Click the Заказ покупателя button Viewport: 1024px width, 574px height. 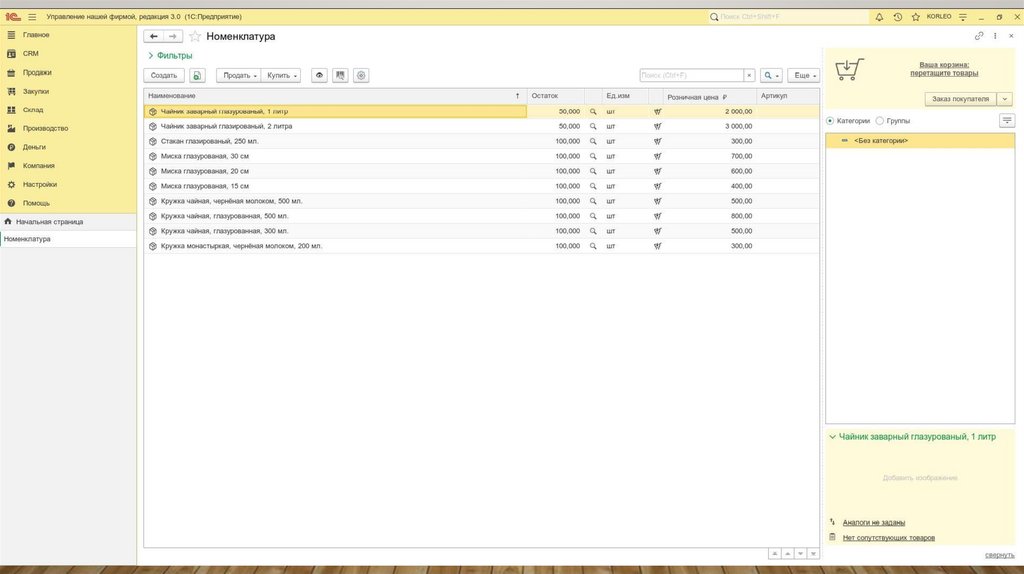point(960,99)
